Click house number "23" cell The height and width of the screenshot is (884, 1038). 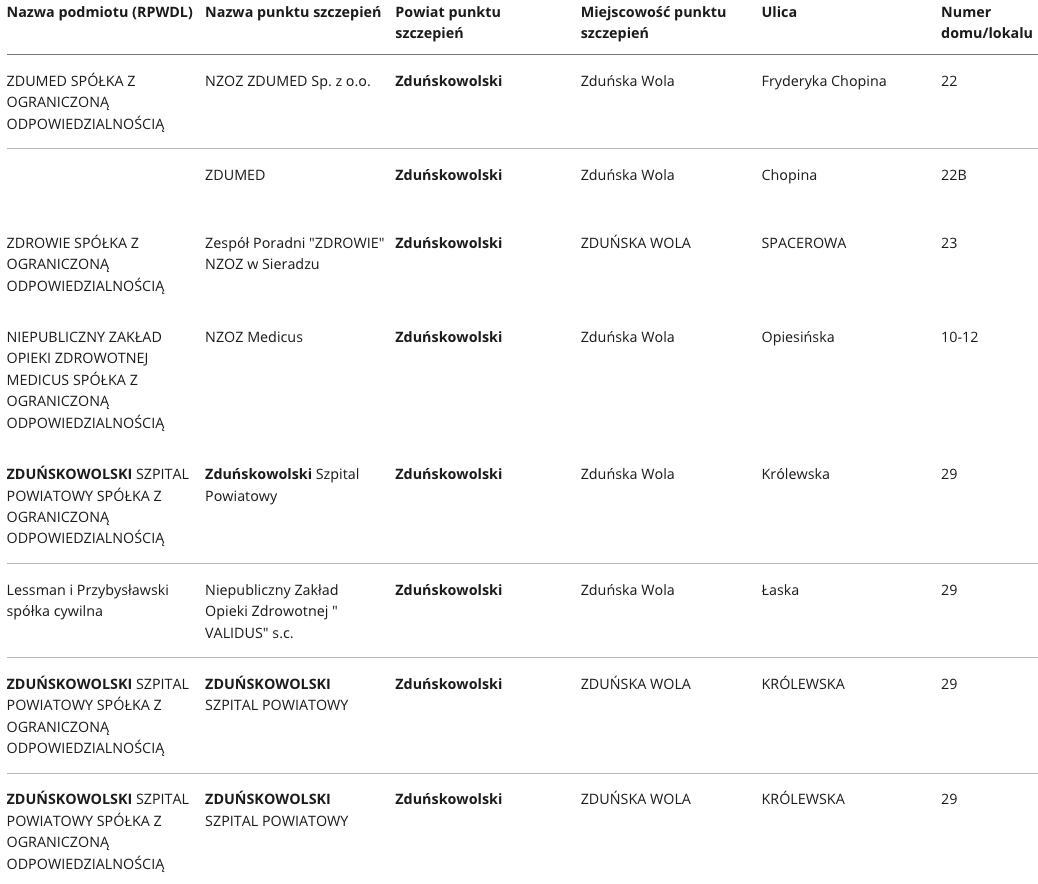(x=949, y=243)
